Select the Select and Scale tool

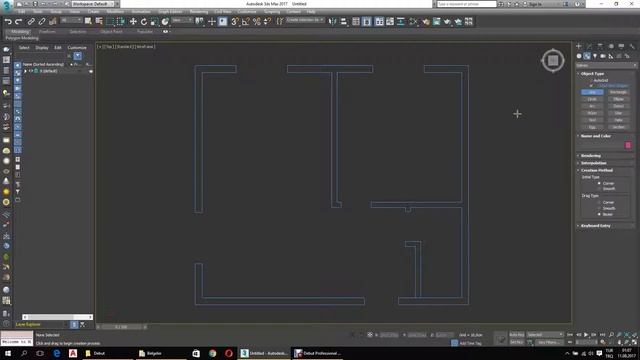click(154, 22)
